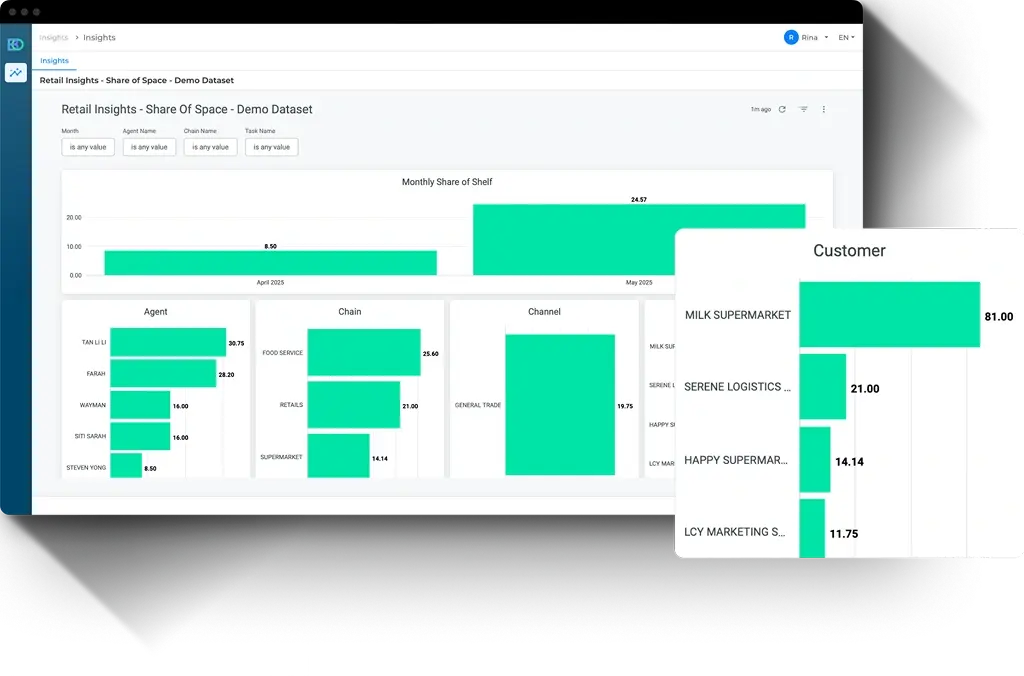
Task: Click the GENERAL TRADE channel bar
Action: 560,405
